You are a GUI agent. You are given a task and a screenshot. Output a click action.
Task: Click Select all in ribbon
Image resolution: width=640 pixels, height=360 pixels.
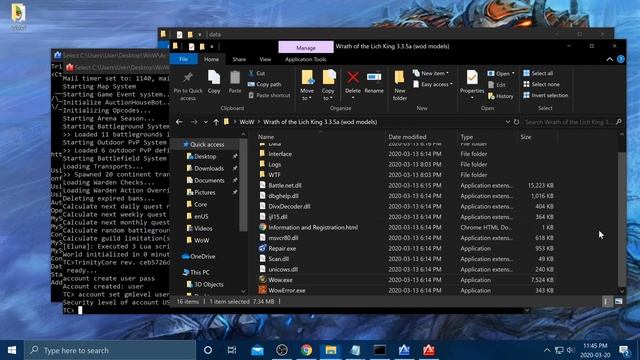[x=538, y=73]
